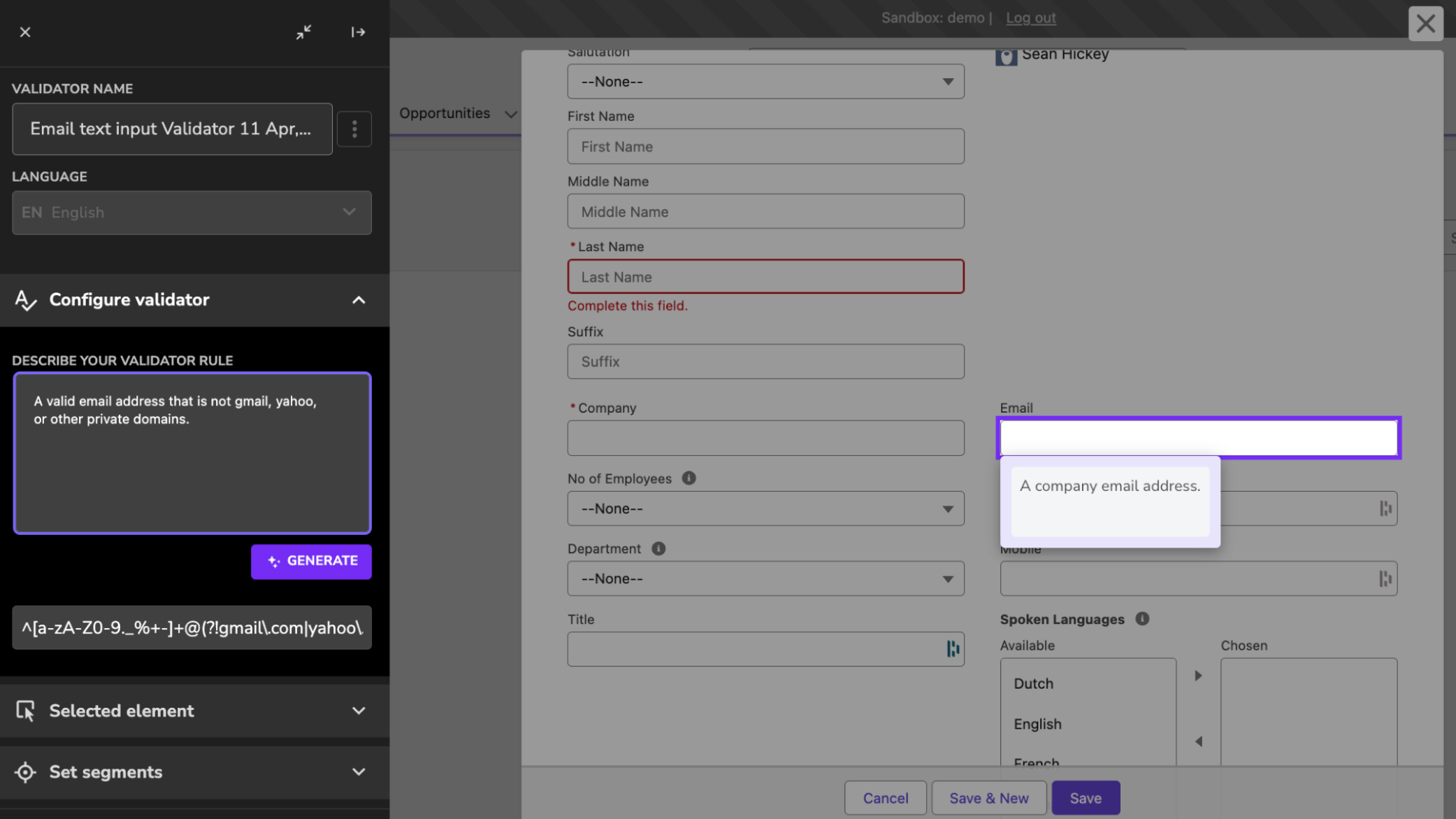
Task: Click the Save & New button
Action: [x=988, y=798]
